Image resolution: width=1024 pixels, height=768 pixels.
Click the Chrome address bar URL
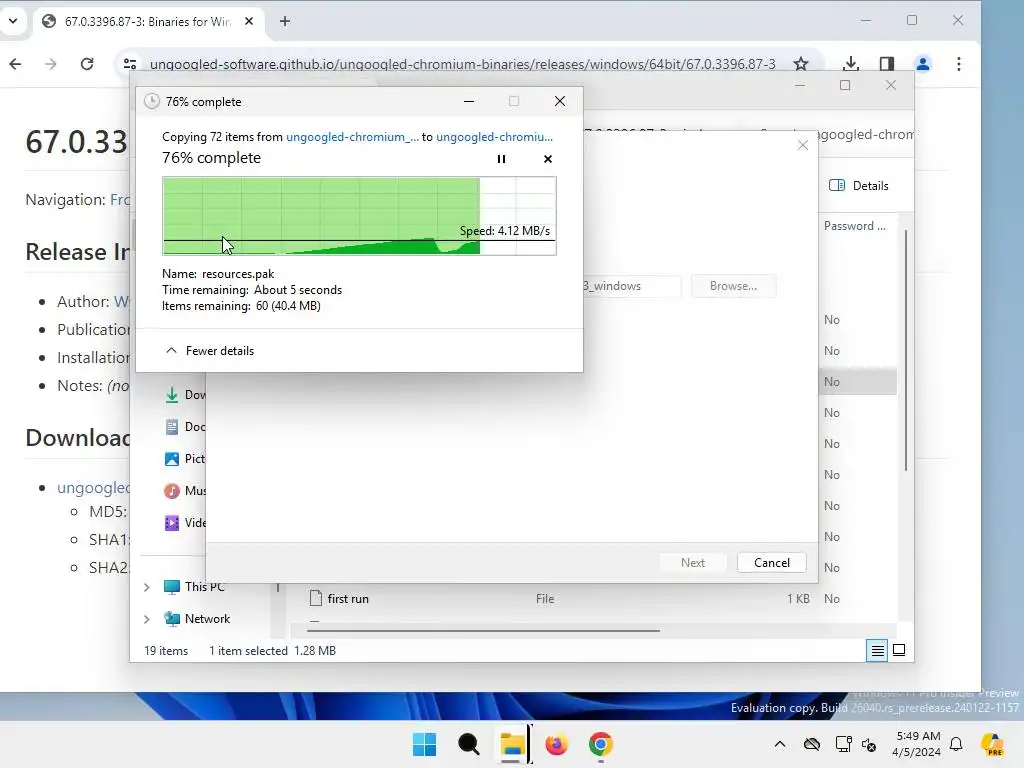(462, 64)
